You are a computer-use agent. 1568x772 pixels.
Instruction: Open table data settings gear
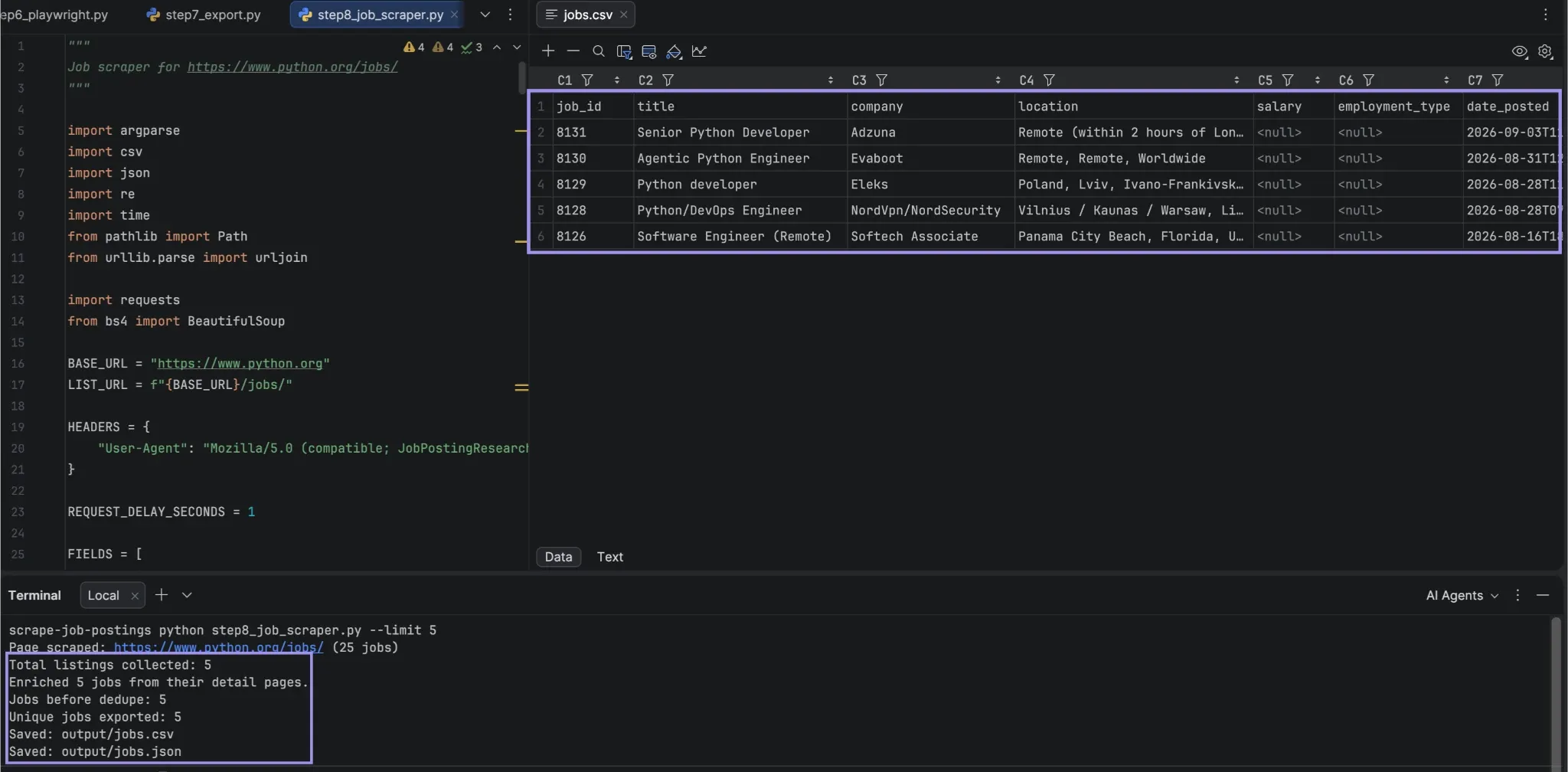1545,51
